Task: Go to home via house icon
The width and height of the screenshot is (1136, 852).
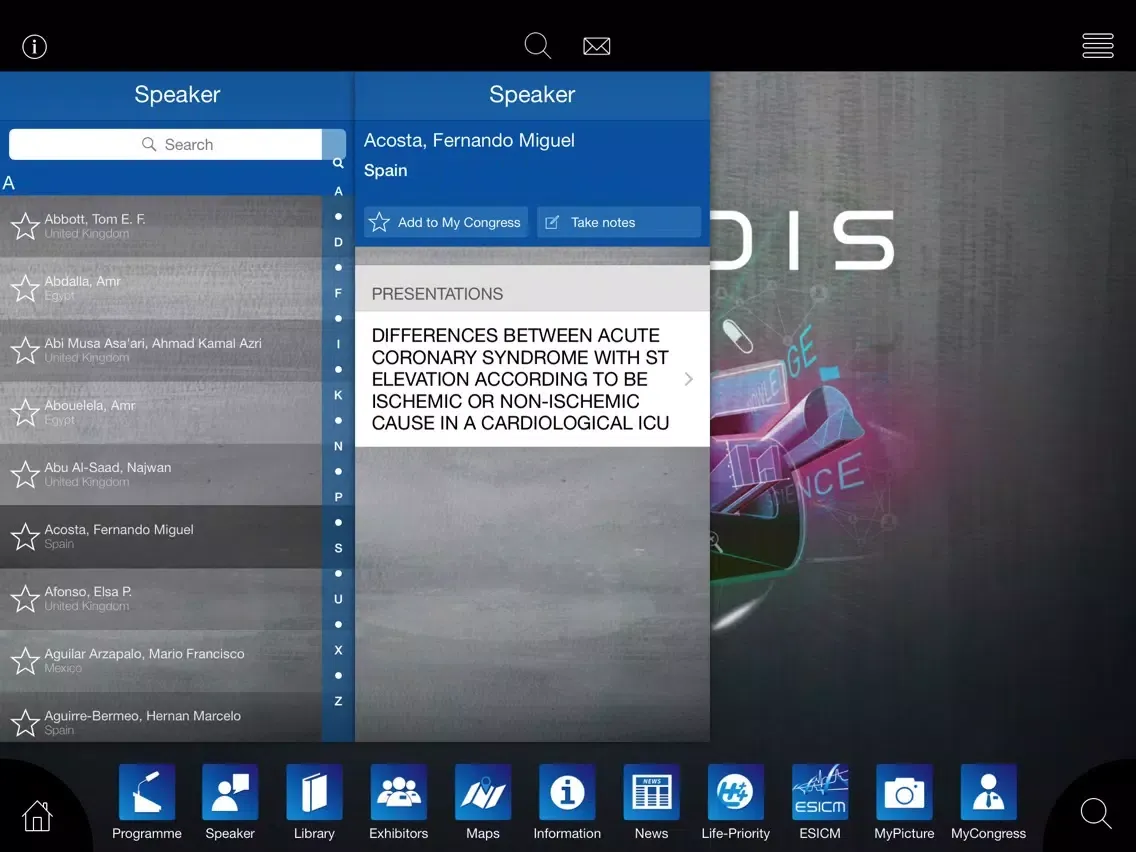Action: point(37,816)
